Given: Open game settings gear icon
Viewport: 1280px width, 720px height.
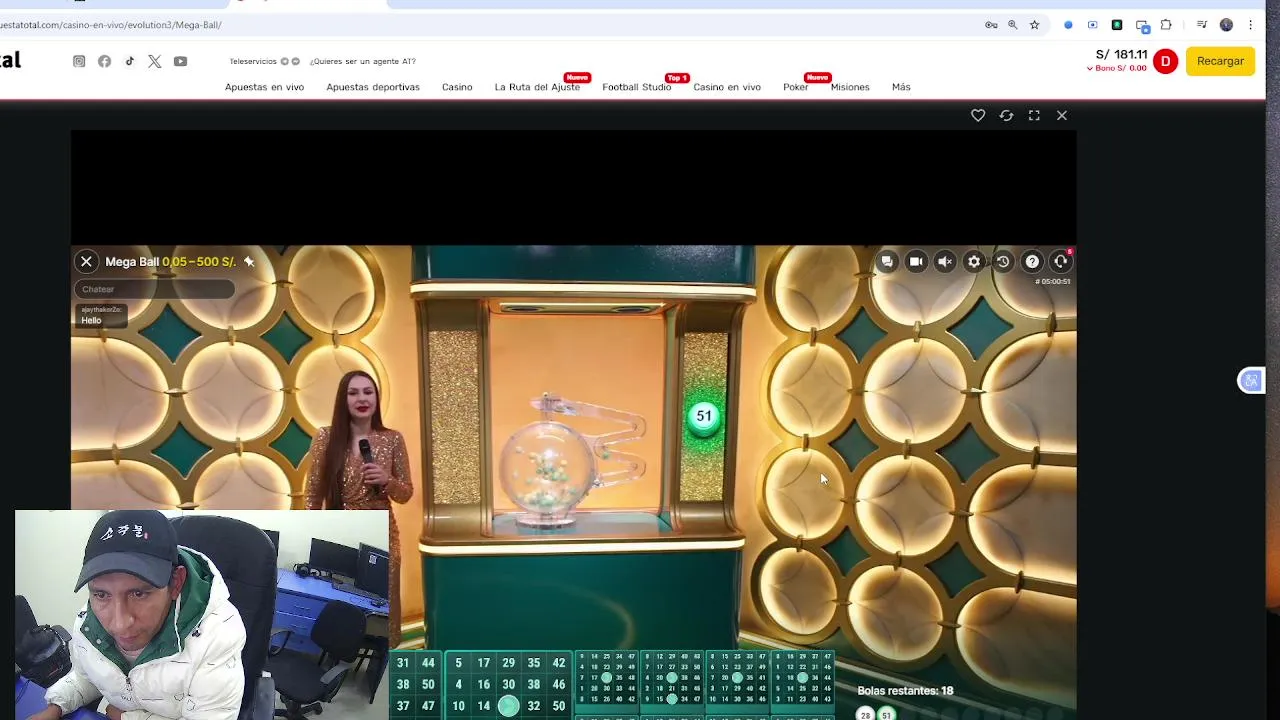Looking at the screenshot, I should (x=974, y=262).
